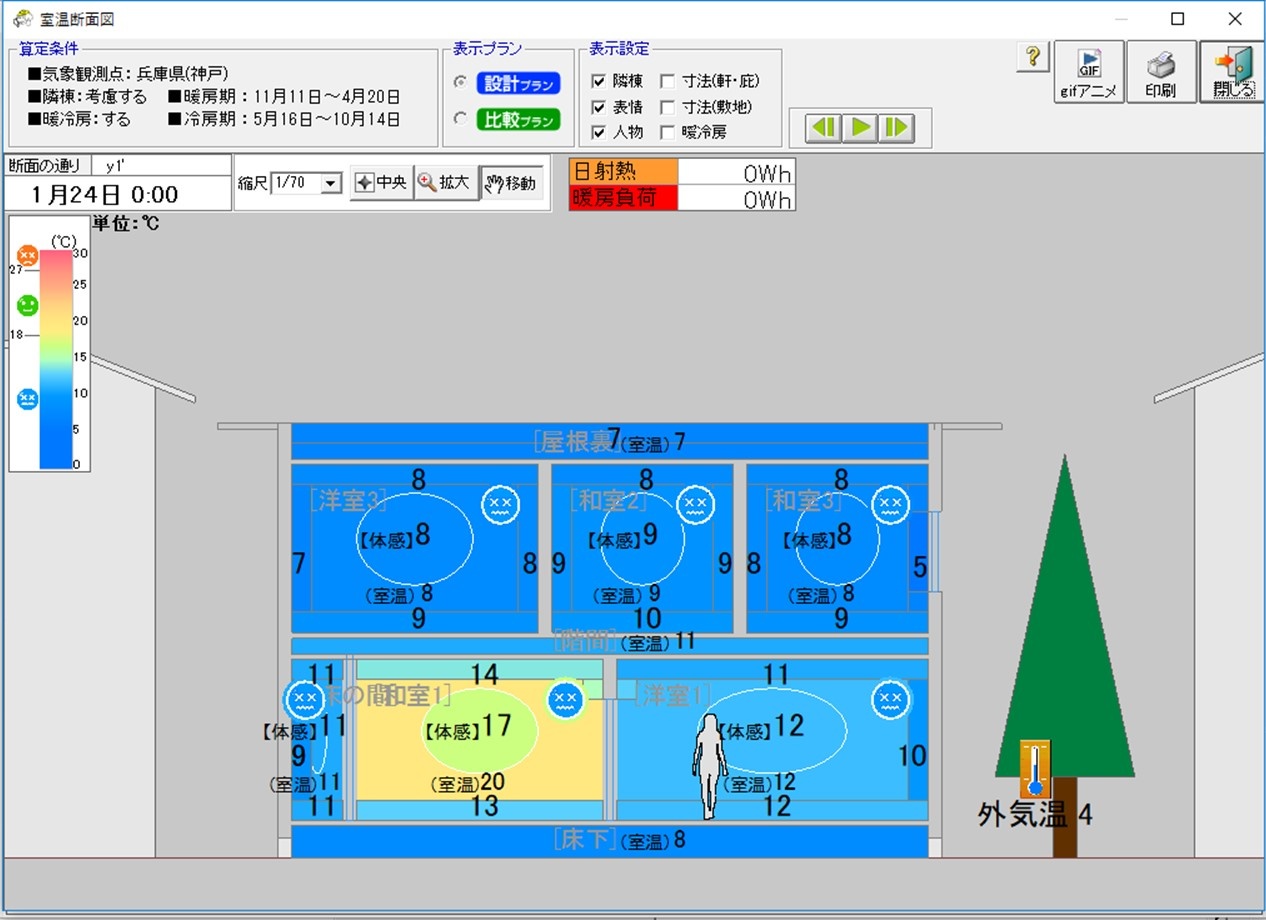Toggle the 表情 checkbox
Viewport: 1266px width, 920px height.
click(x=599, y=107)
